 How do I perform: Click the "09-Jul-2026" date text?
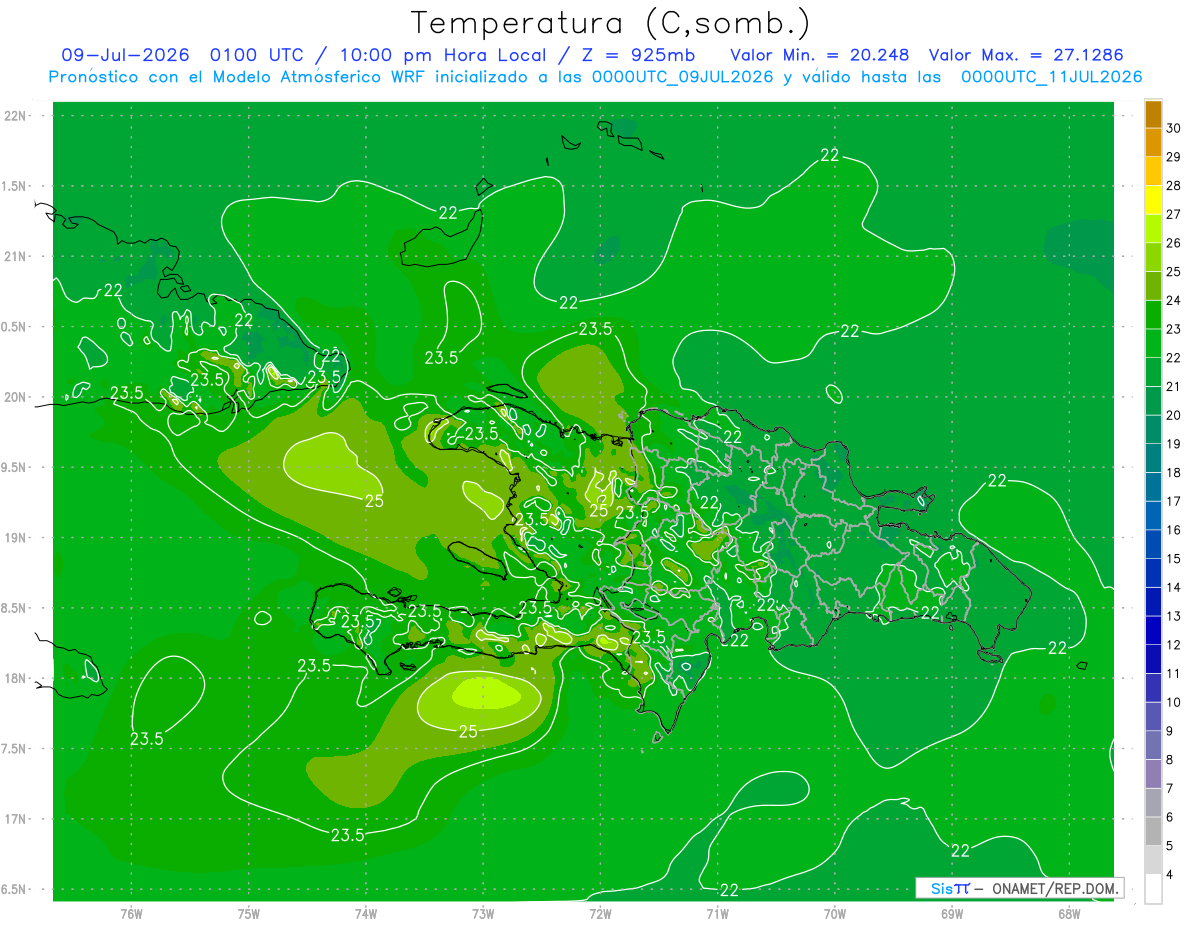[x=125, y=55]
